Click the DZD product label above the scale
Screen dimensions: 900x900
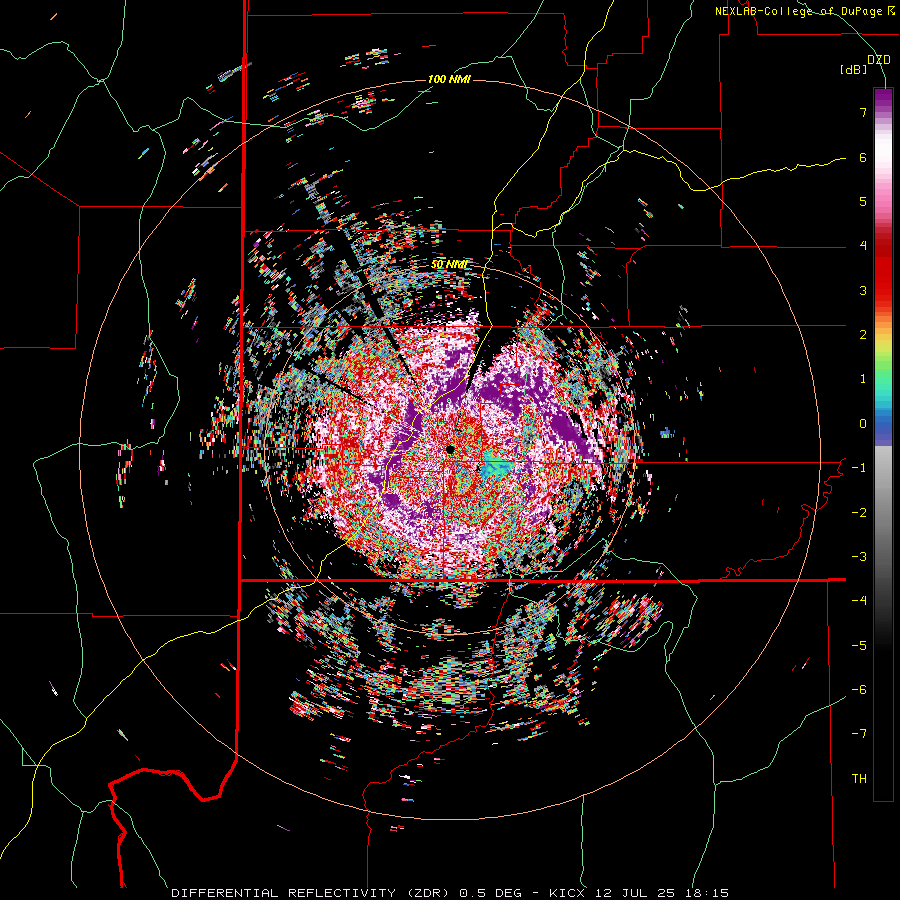[878, 60]
